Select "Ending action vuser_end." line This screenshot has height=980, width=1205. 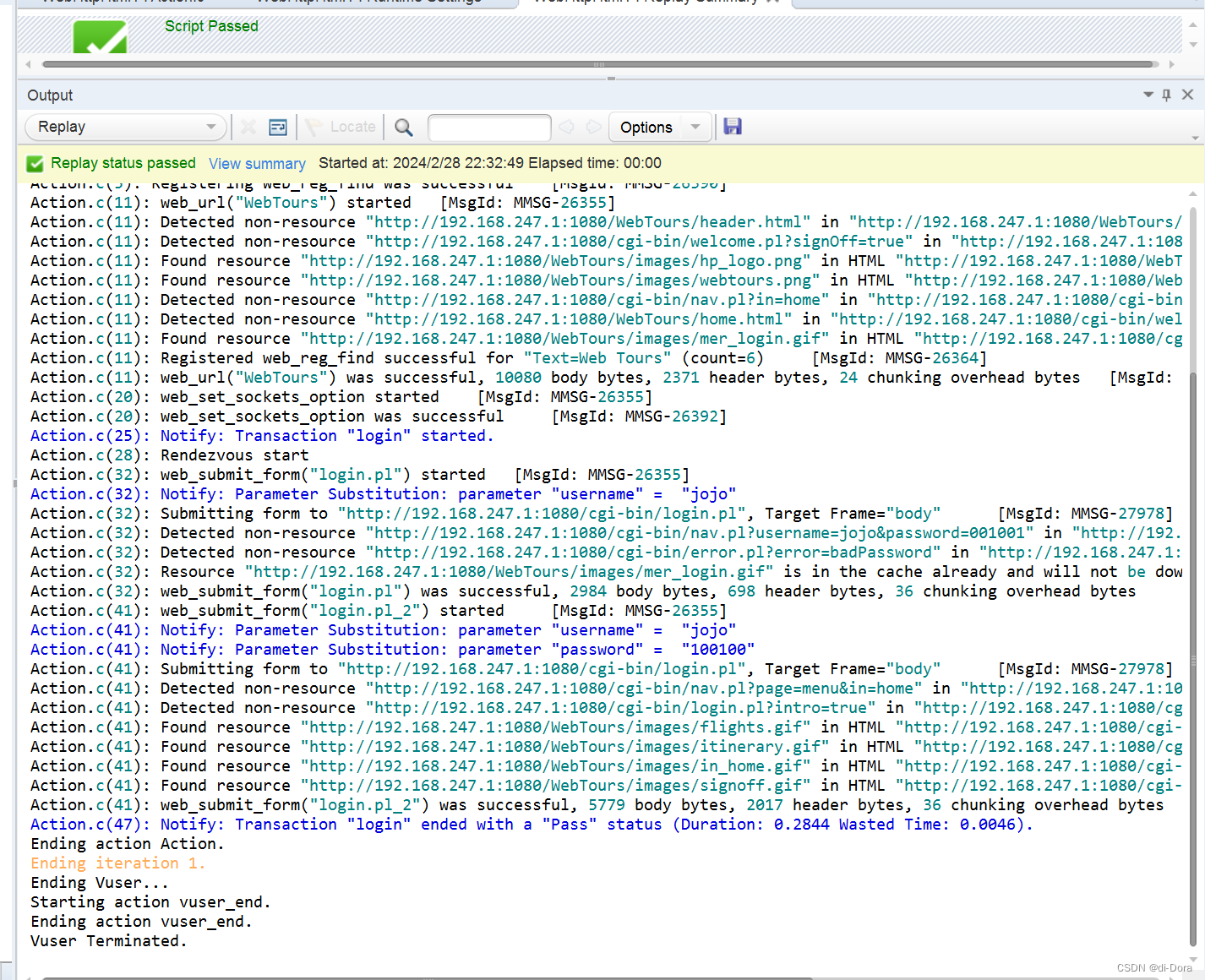141,922
